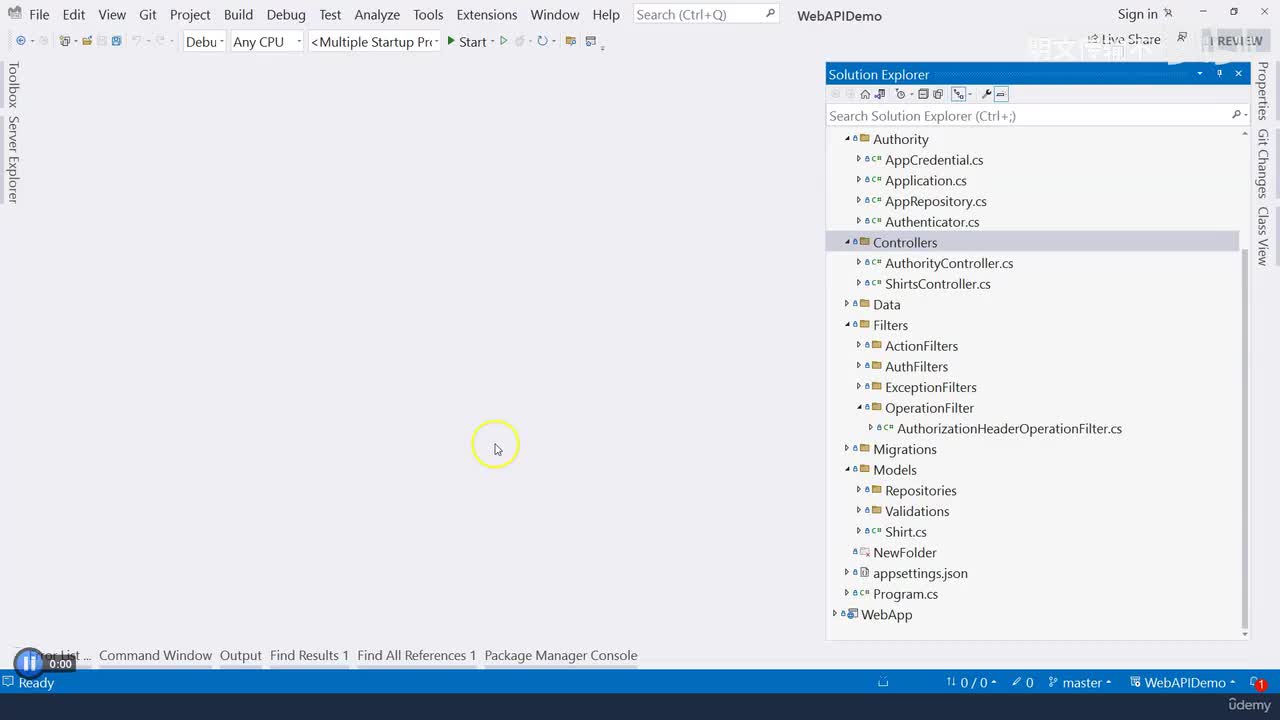Viewport: 1280px width, 720px height.
Task: Open Properties with the wrench icon
Action: (x=986, y=94)
